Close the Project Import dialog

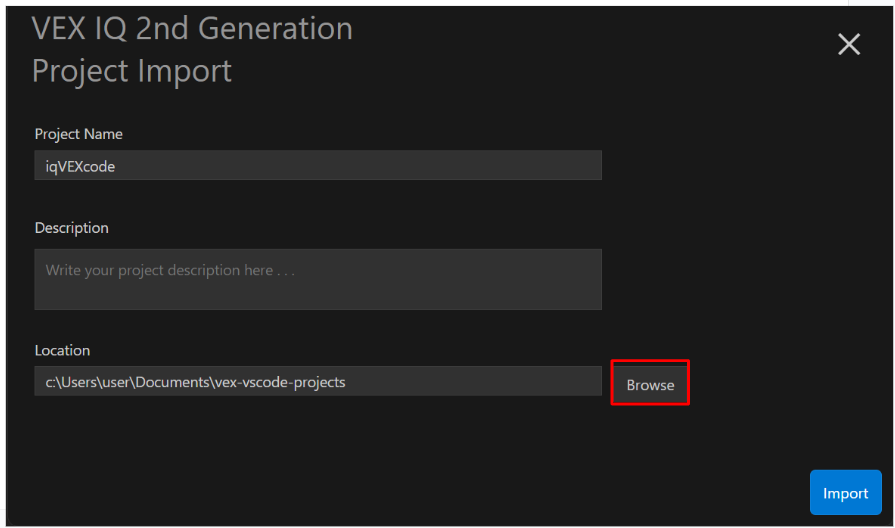848,44
